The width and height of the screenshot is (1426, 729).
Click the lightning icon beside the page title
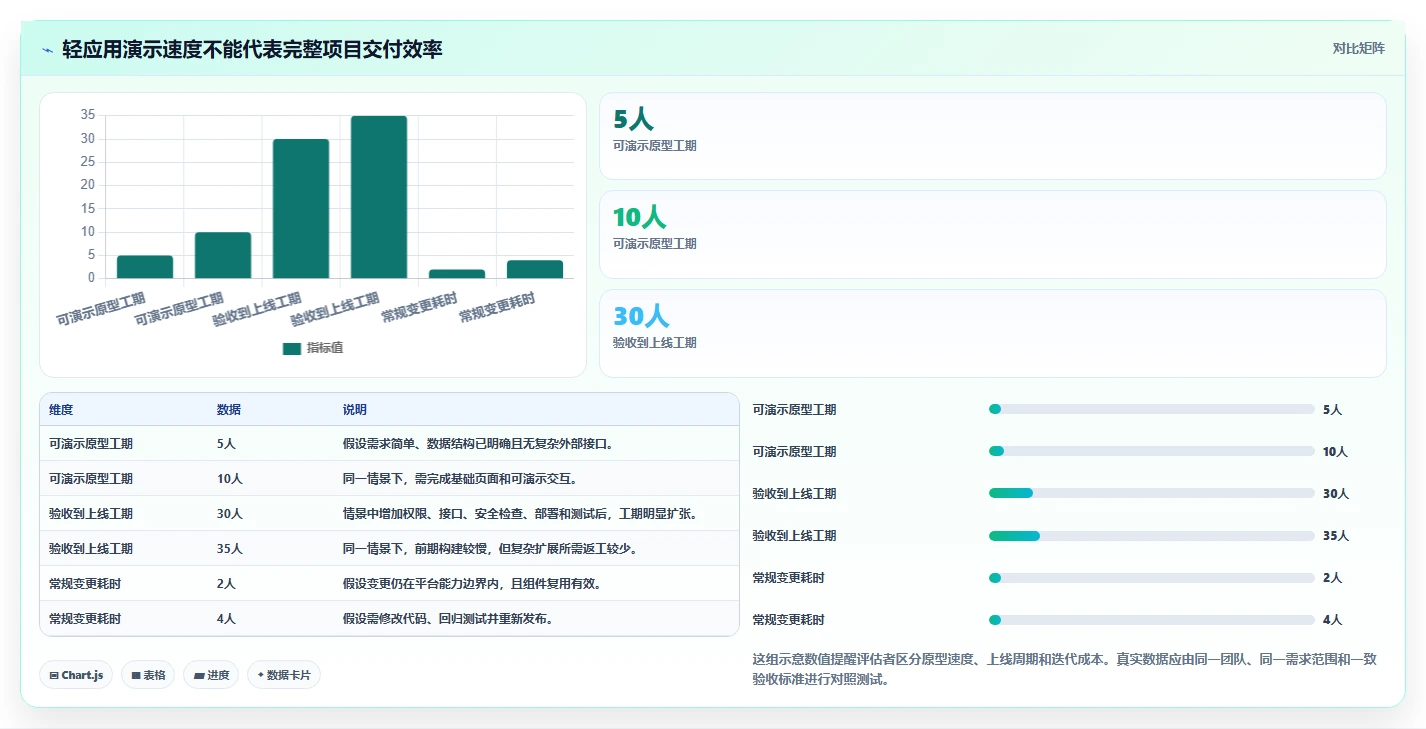[x=47, y=49]
